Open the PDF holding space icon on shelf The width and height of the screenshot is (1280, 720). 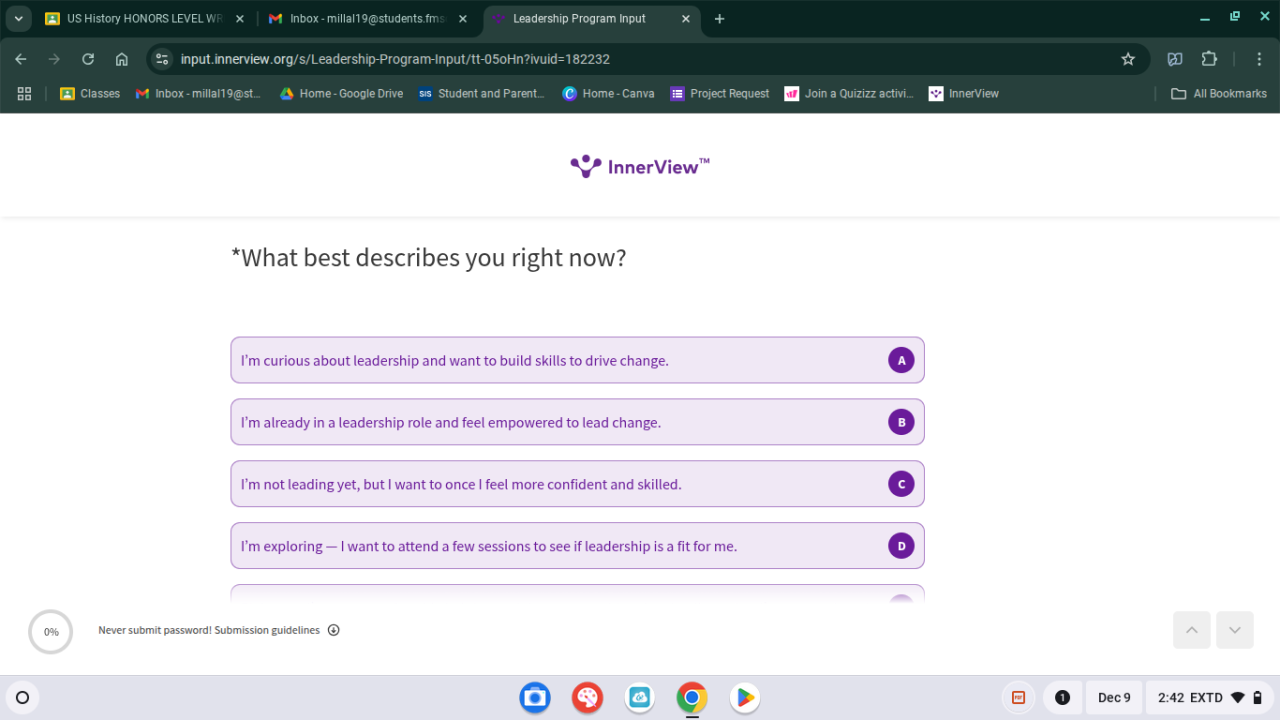click(x=1018, y=697)
